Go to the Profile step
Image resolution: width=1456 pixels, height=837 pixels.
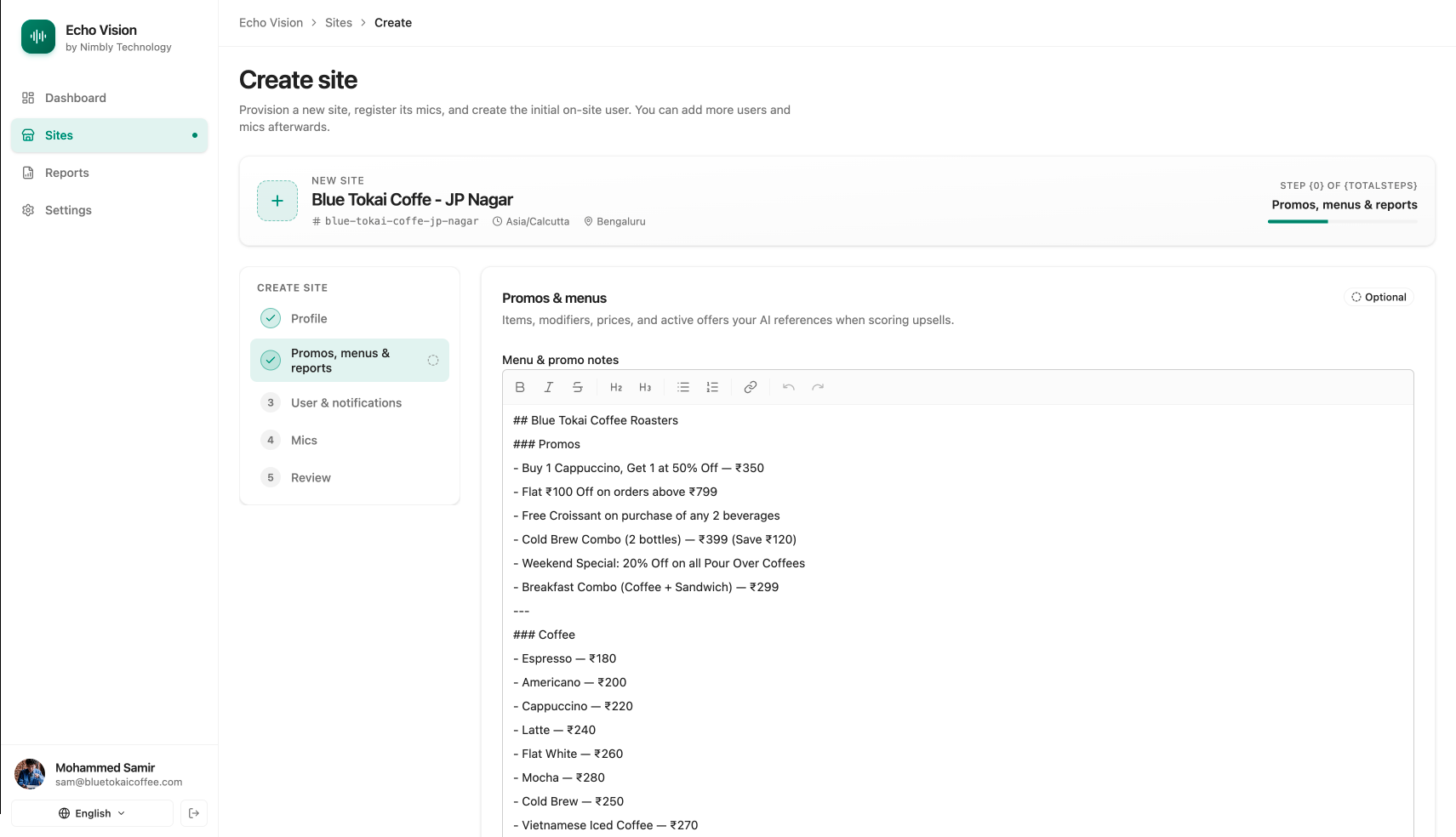coord(350,318)
